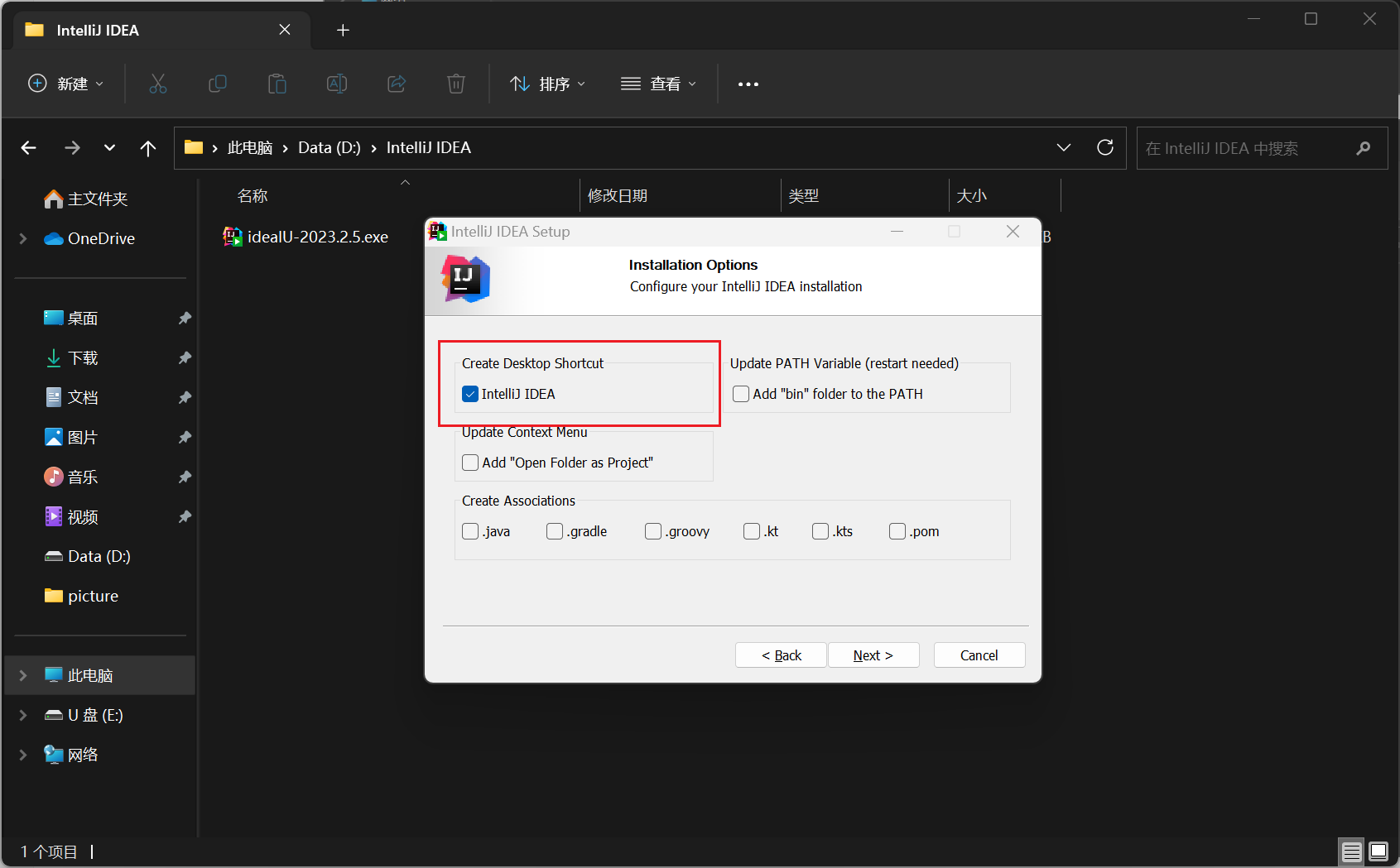Switch to details view in the status bar
This screenshot has width=1400, height=868.
coord(1352,851)
